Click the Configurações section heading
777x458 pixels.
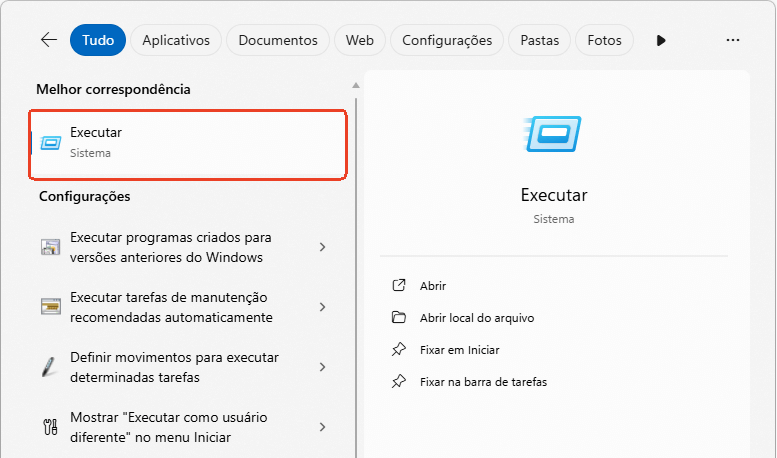[x=85, y=196]
